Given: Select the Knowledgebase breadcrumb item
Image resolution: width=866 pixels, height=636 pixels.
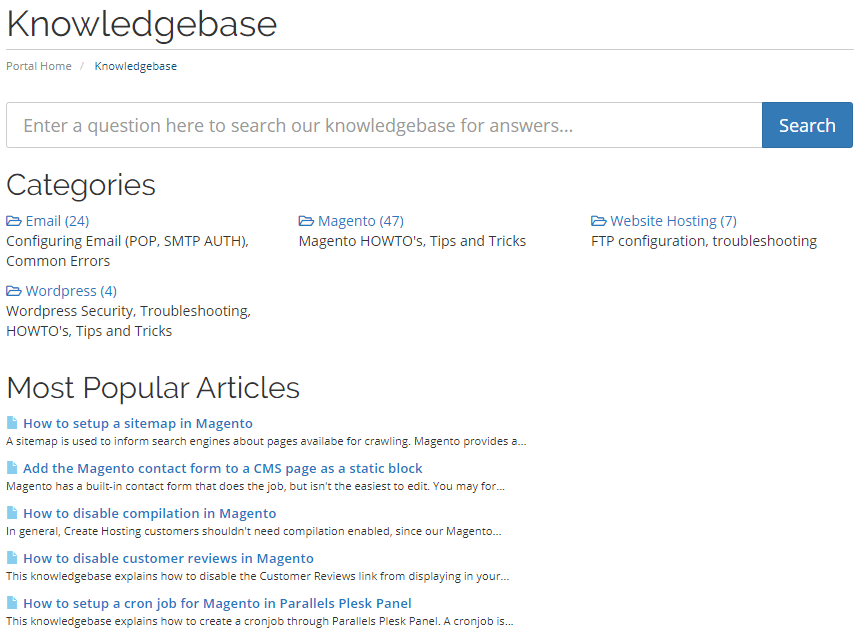Looking at the screenshot, I should click(135, 66).
